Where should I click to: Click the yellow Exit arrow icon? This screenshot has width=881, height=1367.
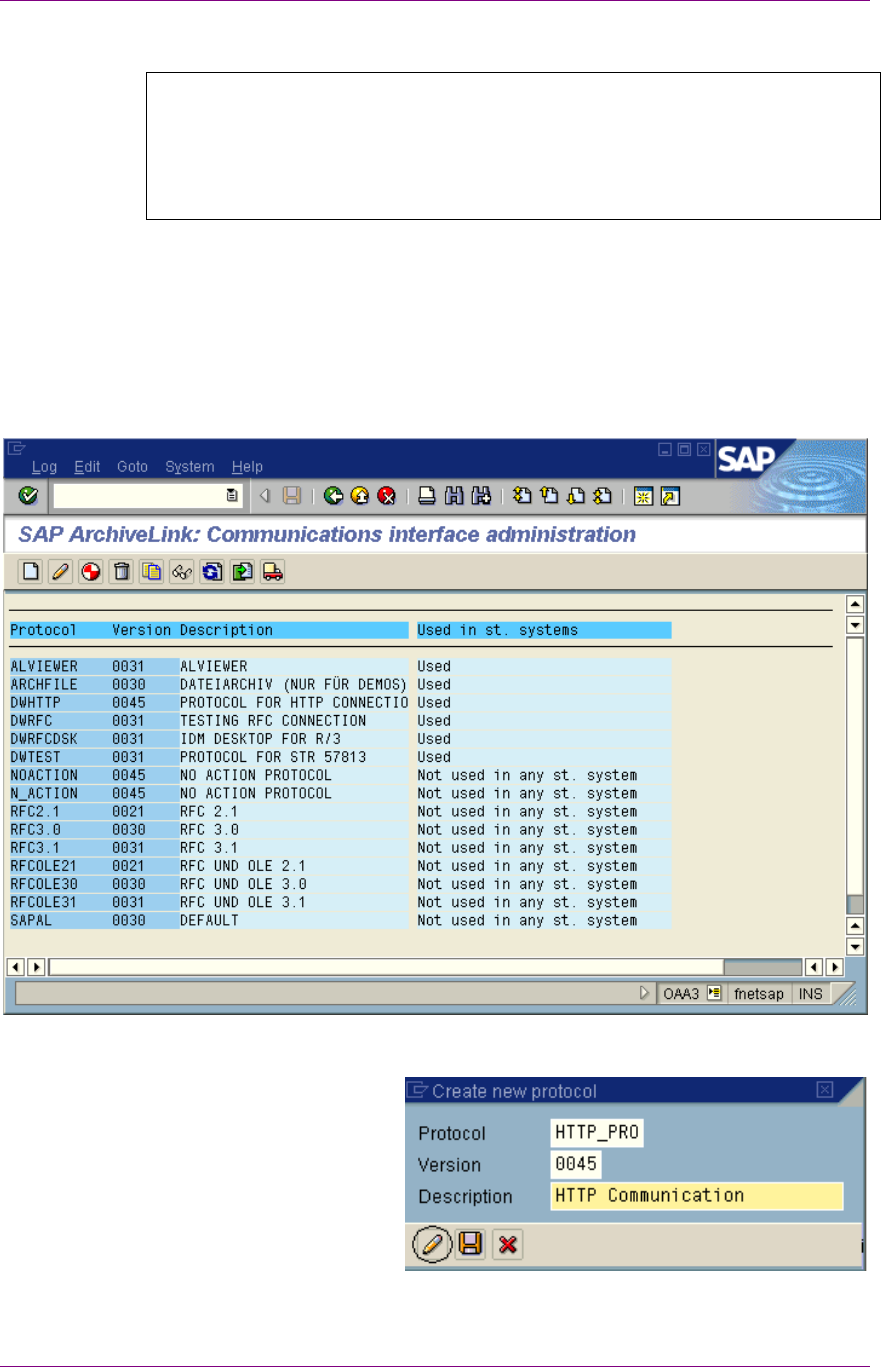tap(360, 494)
